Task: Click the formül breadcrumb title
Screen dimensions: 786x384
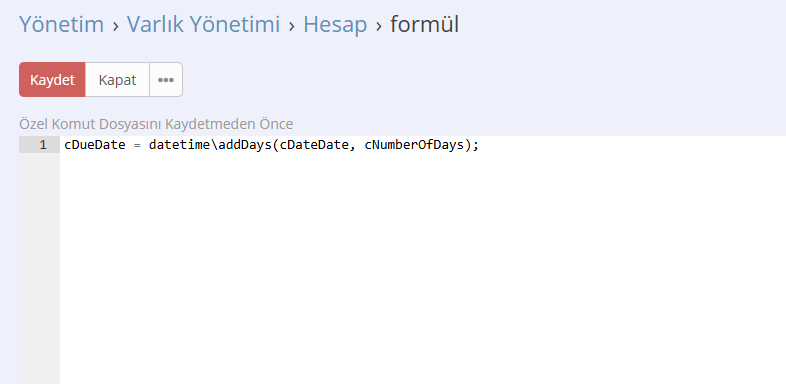Action: (424, 24)
